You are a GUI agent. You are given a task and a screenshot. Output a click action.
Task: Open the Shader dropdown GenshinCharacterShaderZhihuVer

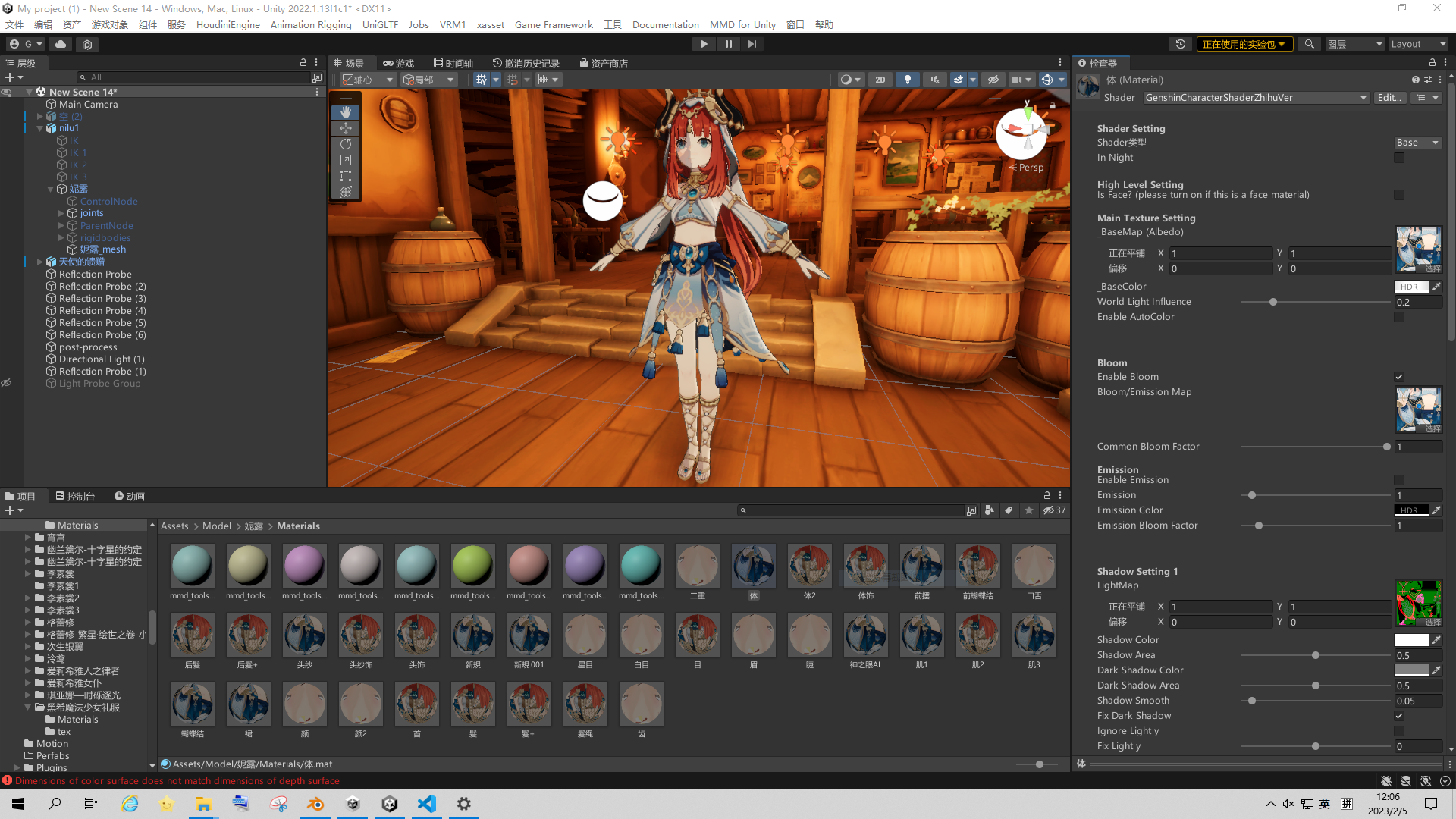tap(1256, 98)
